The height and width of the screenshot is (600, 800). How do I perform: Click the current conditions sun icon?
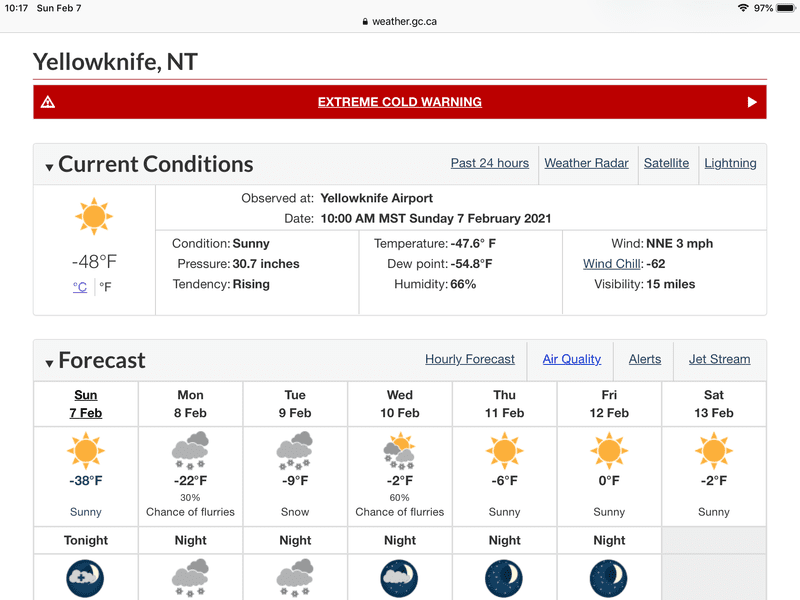tap(94, 216)
